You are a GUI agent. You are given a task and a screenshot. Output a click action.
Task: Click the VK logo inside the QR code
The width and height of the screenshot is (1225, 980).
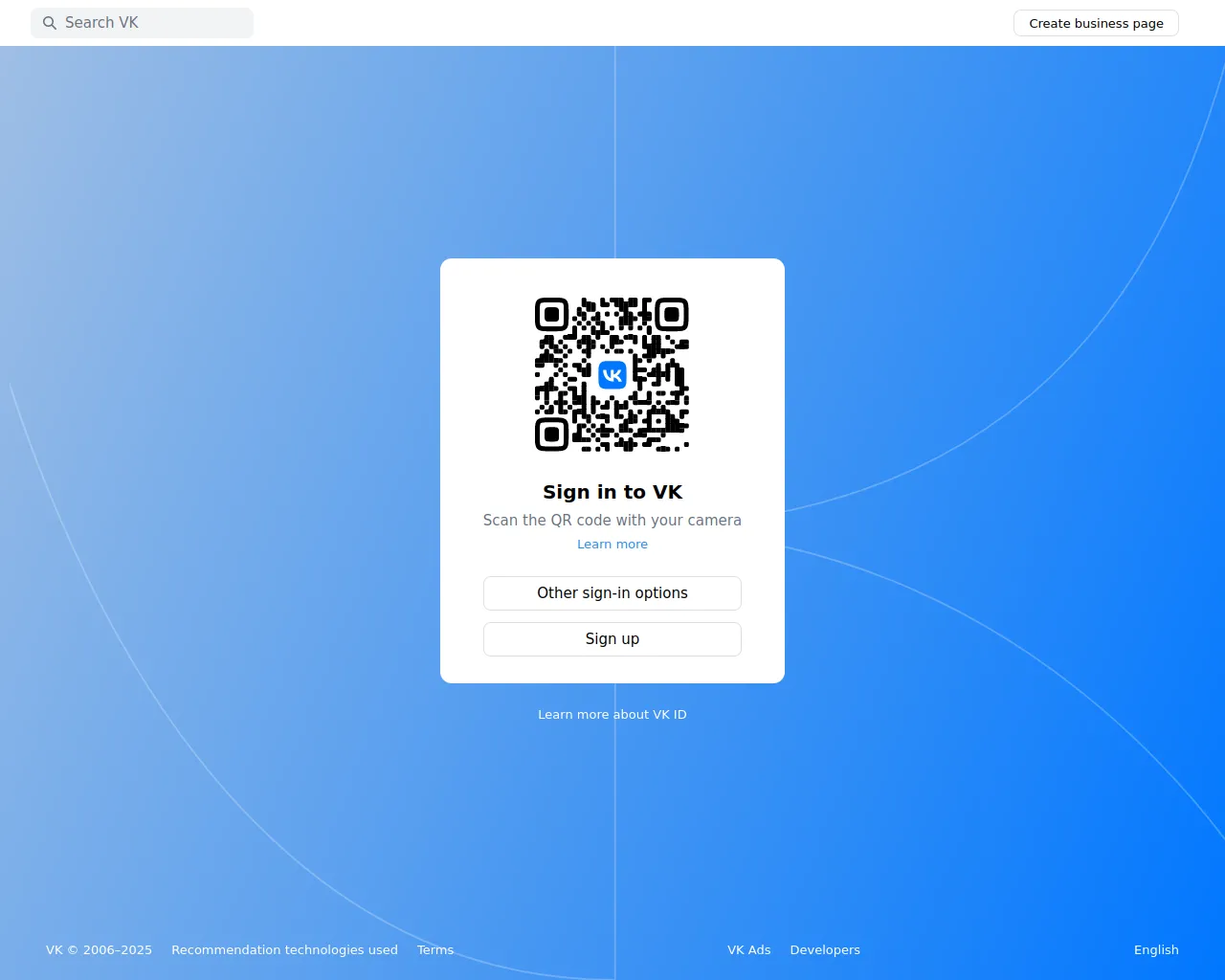click(x=612, y=375)
